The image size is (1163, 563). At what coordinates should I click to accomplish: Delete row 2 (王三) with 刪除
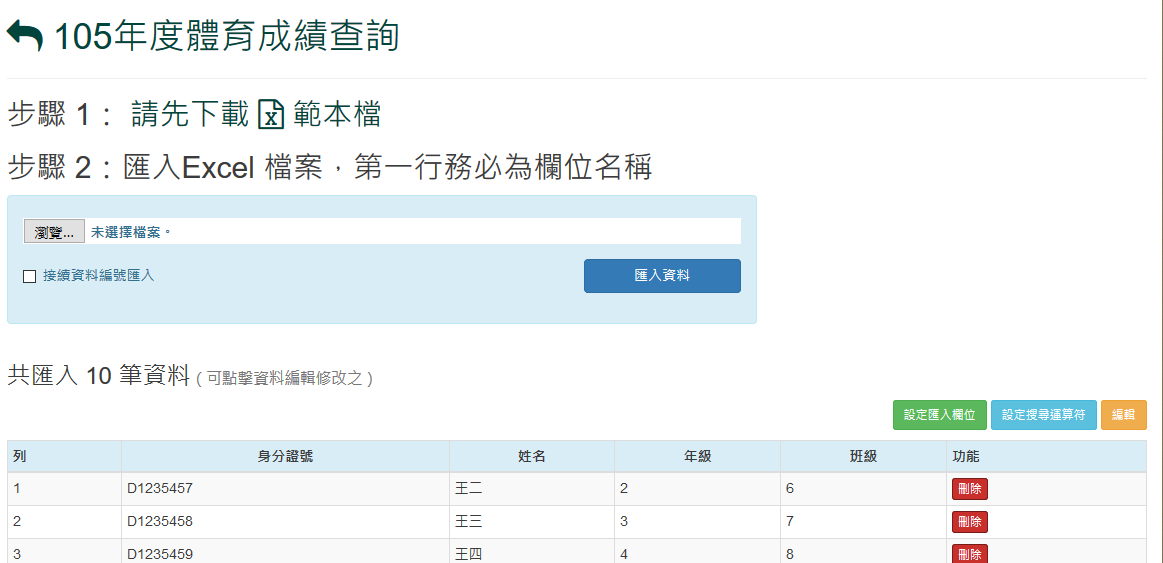[969, 522]
